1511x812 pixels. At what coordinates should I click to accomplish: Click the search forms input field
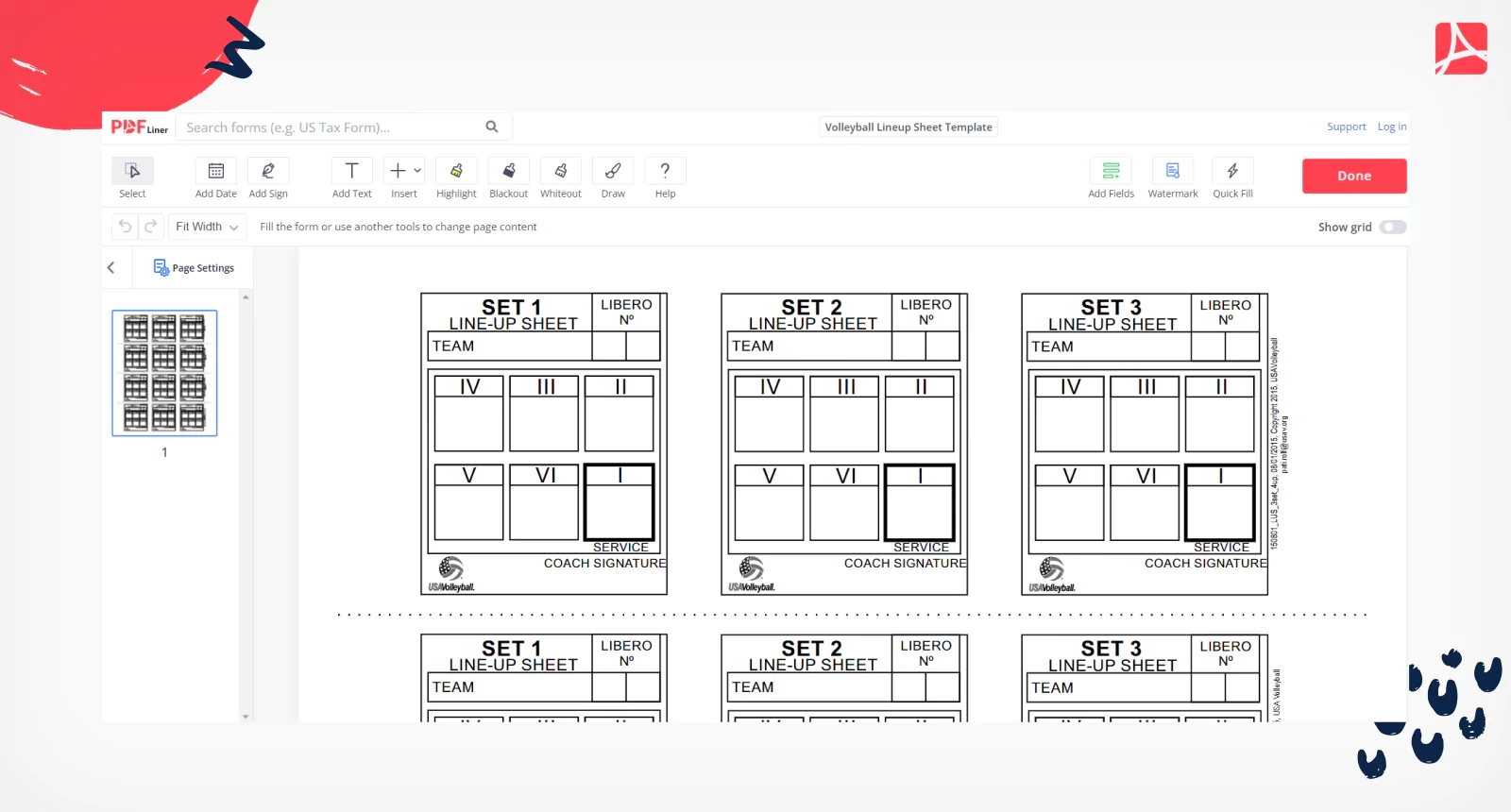tap(331, 127)
